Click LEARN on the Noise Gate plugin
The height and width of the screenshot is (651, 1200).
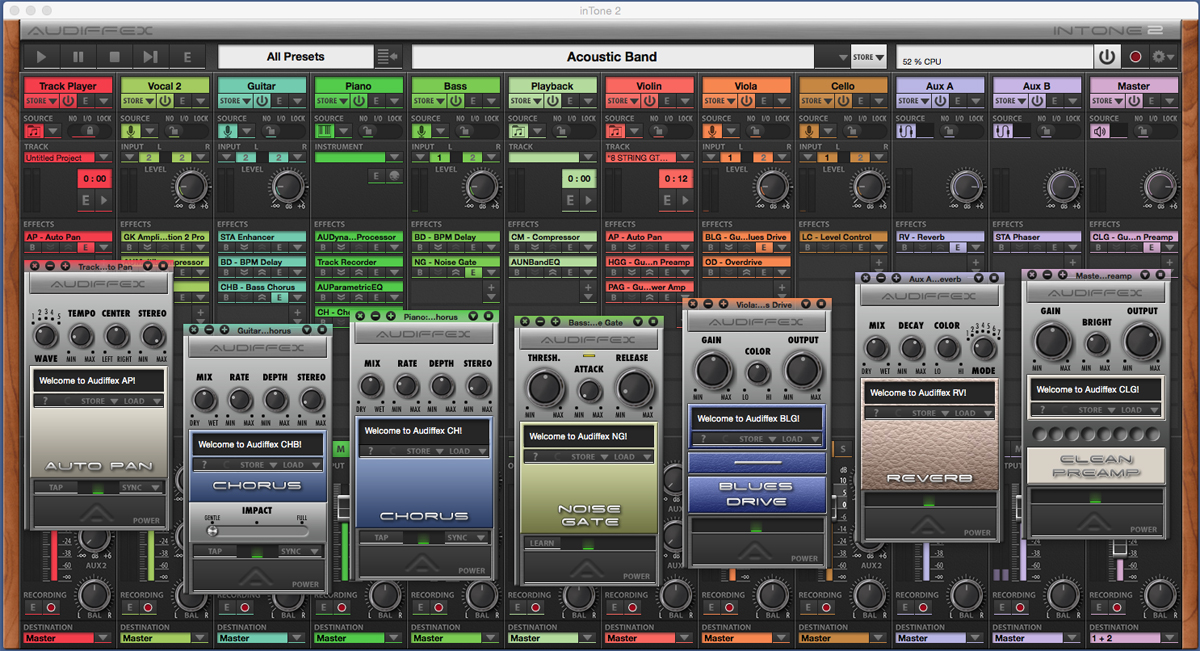[x=543, y=543]
